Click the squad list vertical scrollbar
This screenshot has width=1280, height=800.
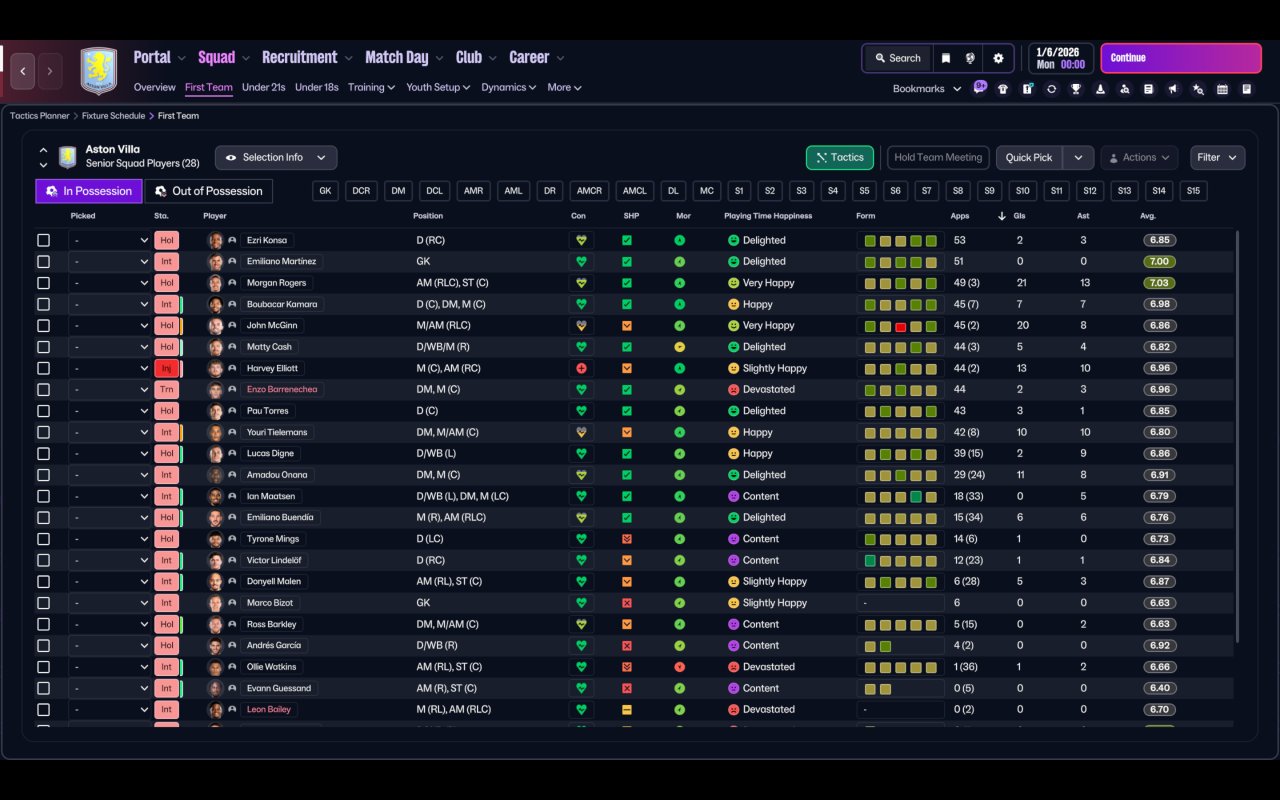pyautogui.click(x=1238, y=437)
